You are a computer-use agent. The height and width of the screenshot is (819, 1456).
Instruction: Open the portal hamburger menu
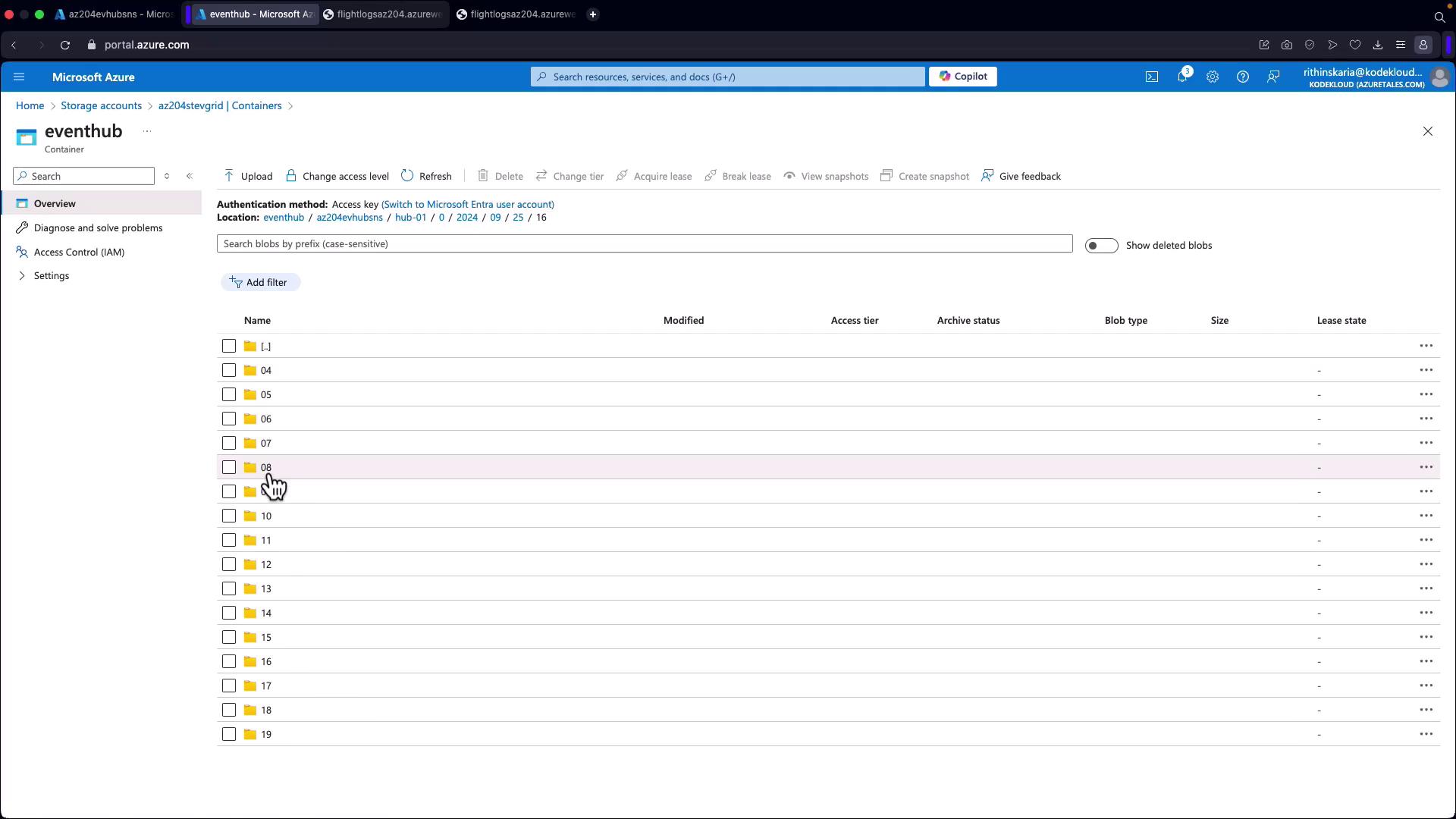(x=19, y=77)
